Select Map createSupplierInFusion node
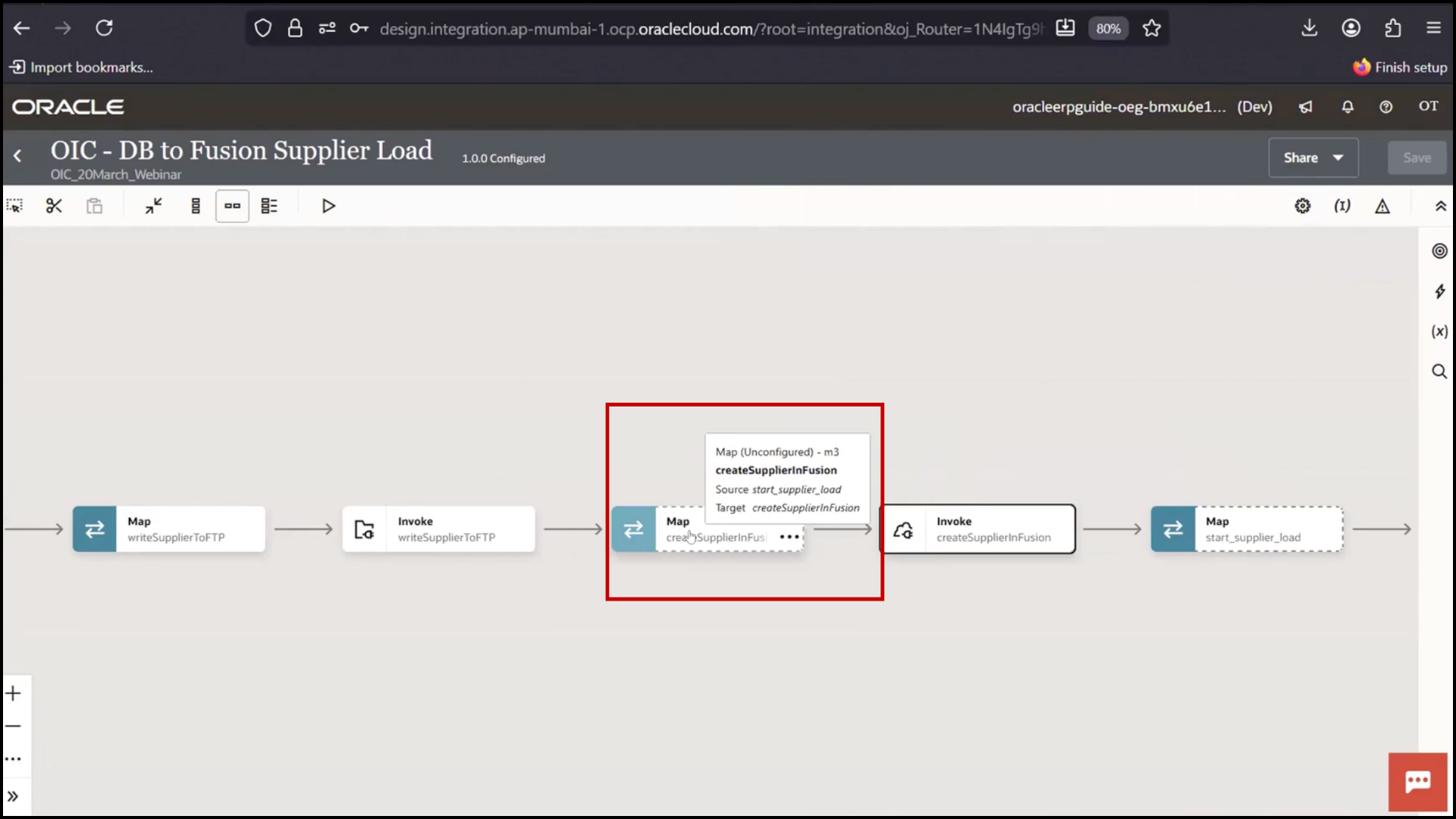1456x819 pixels. (x=708, y=529)
